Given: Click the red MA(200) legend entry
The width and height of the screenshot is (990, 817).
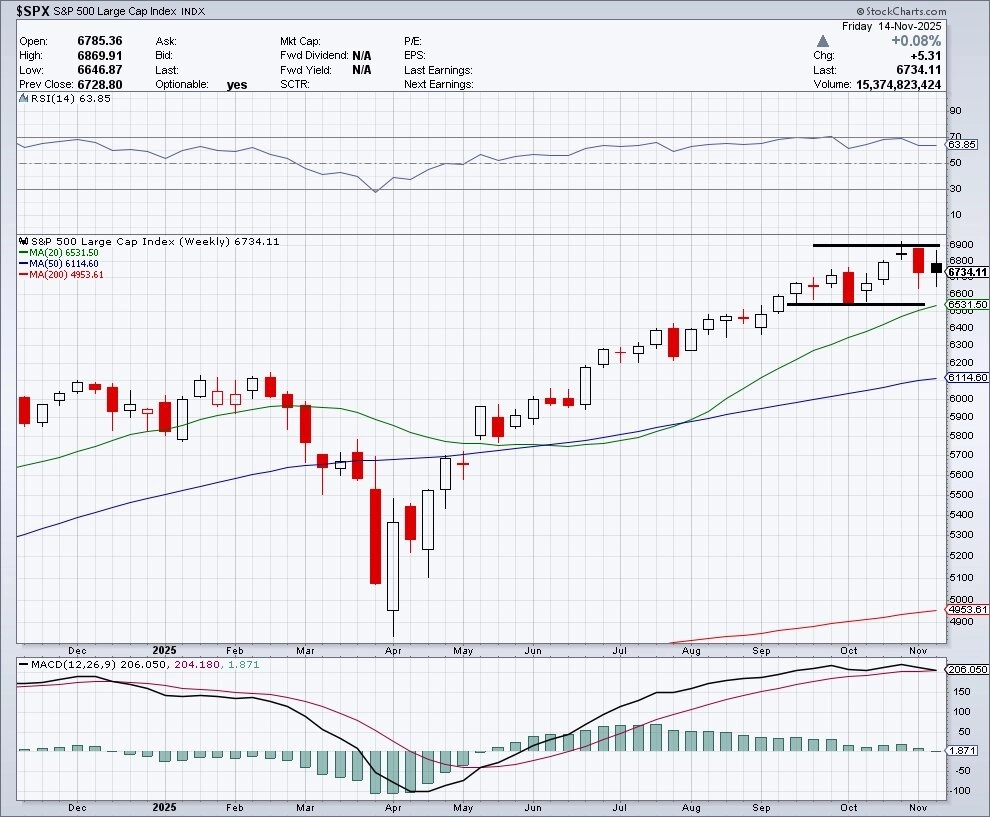Looking at the screenshot, I should 61,275.
